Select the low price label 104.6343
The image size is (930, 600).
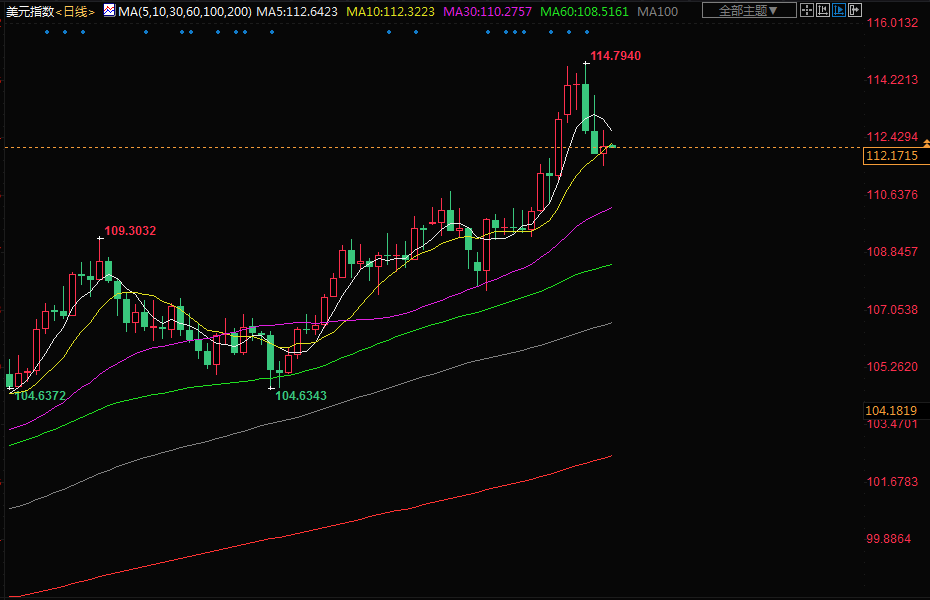click(301, 396)
